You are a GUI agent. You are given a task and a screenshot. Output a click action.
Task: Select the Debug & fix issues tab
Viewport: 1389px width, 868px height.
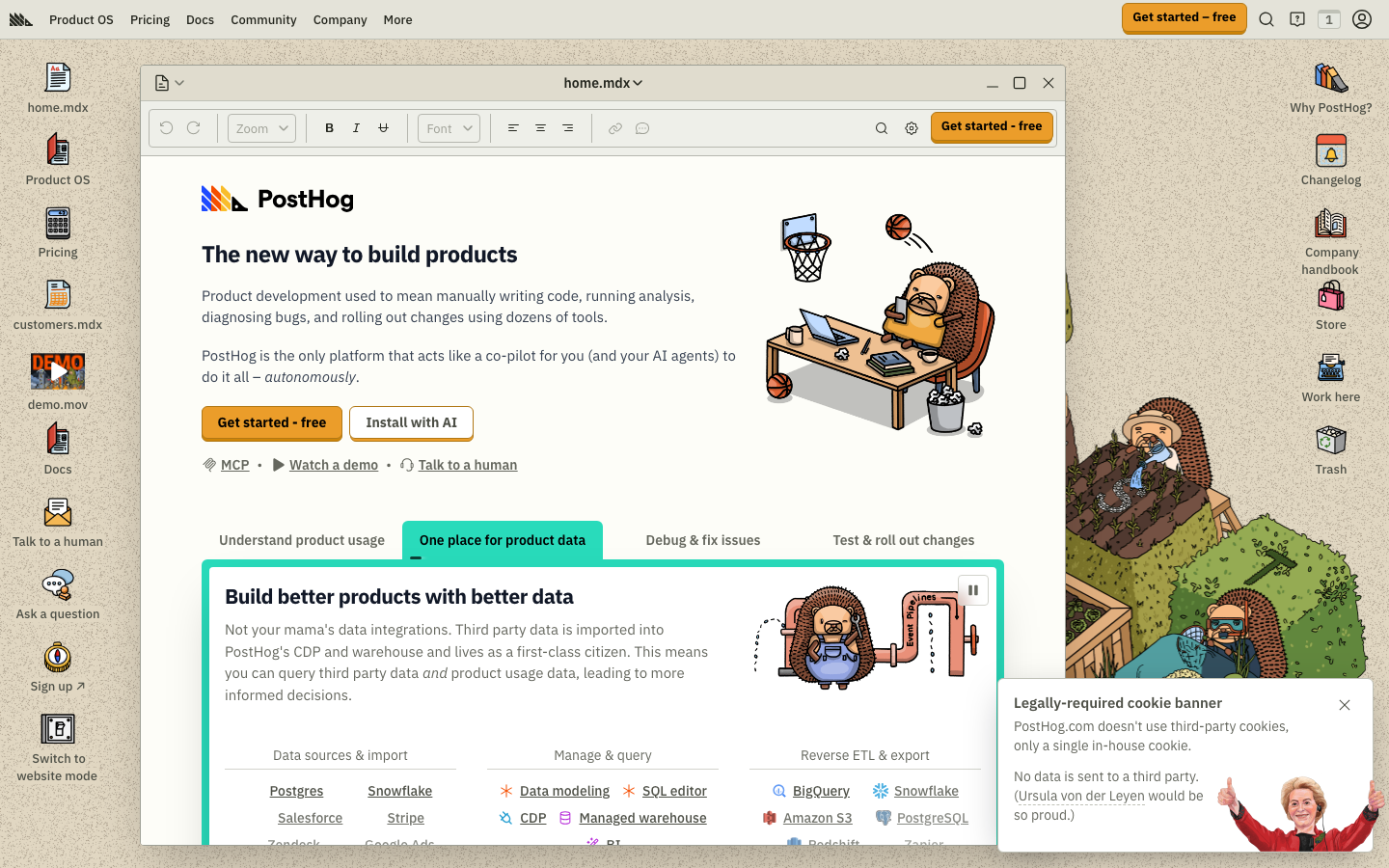point(702,540)
